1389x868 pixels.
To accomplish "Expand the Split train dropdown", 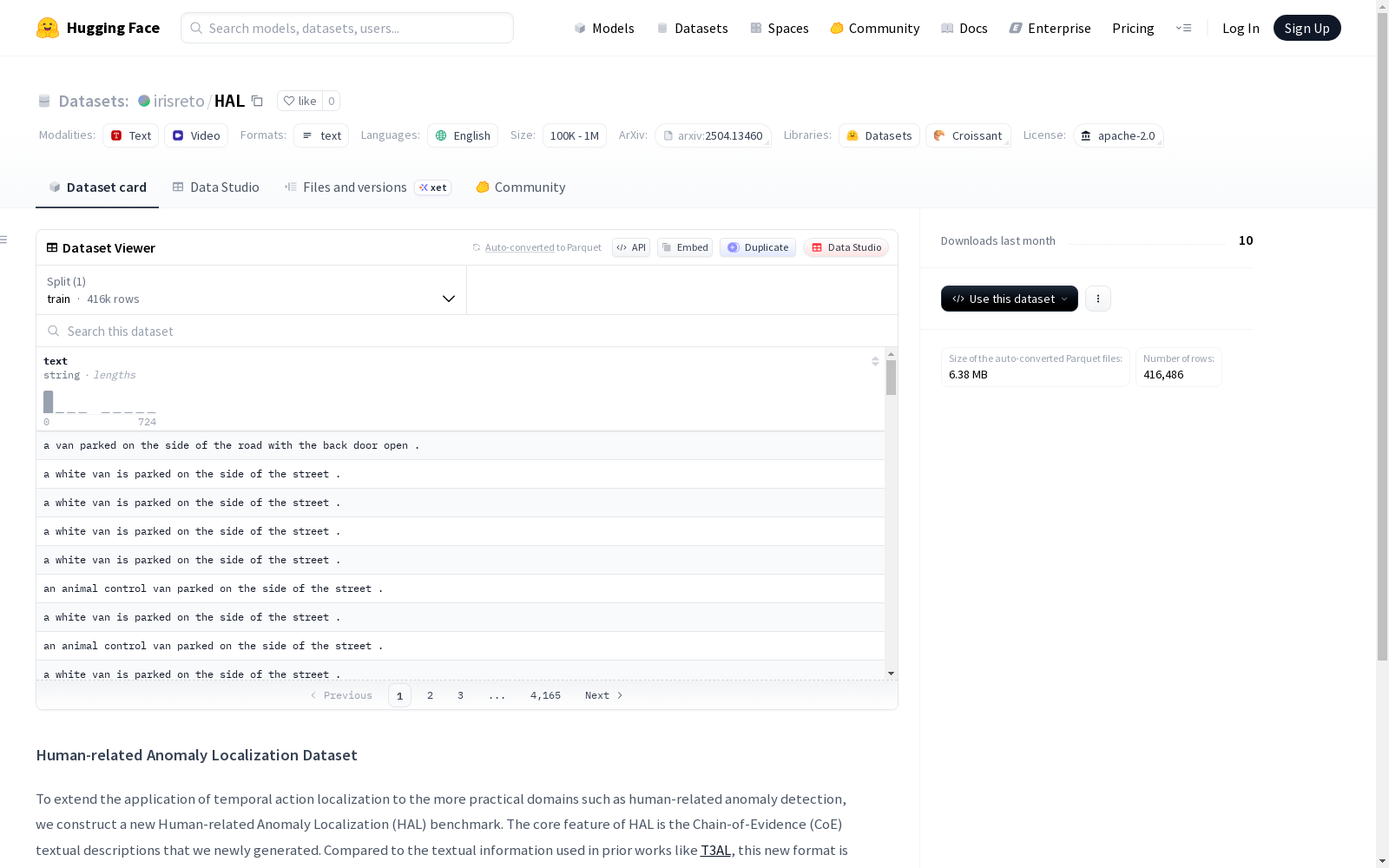I will [x=251, y=290].
